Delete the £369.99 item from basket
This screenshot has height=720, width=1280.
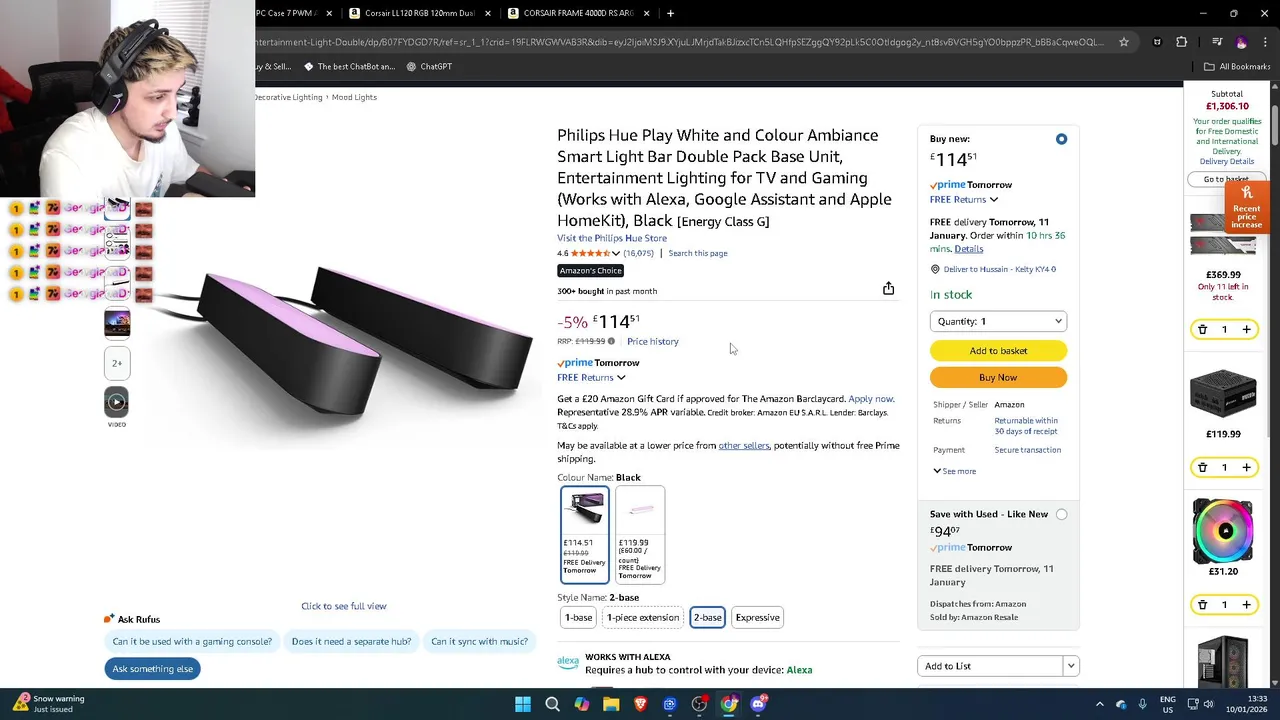coord(1202,329)
